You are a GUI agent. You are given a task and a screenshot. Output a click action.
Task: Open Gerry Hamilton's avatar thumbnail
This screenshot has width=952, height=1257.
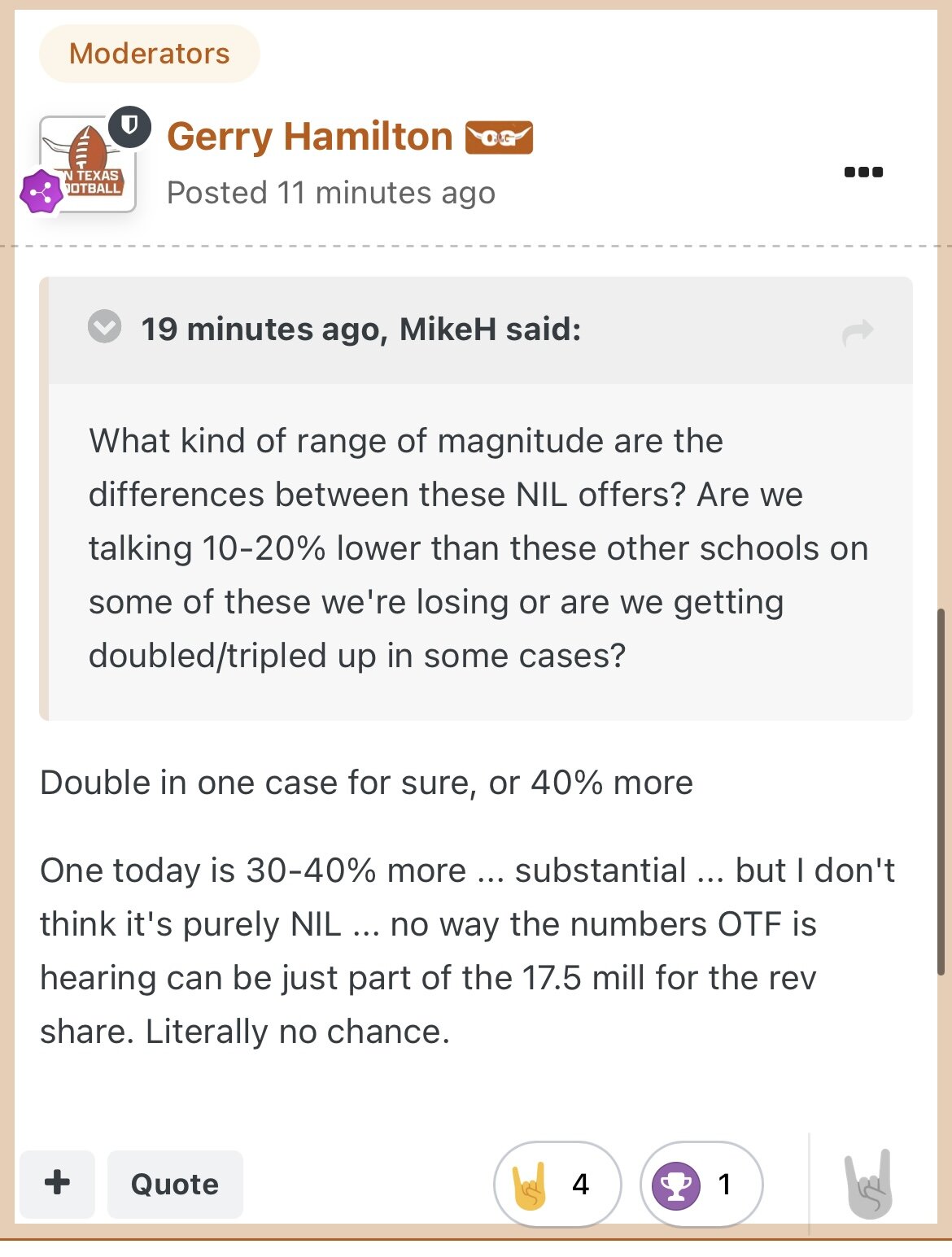pyautogui.click(x=88, y=164)
